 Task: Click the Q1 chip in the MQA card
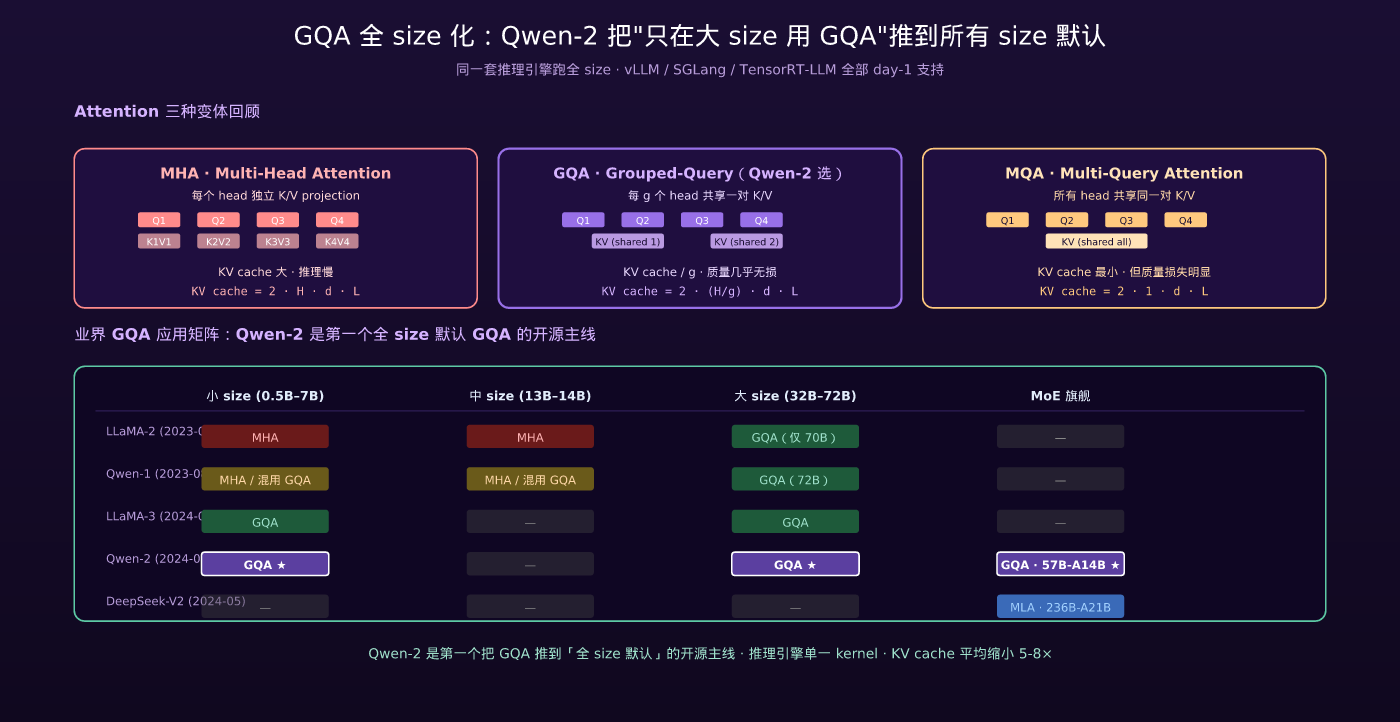[1007, 220]
